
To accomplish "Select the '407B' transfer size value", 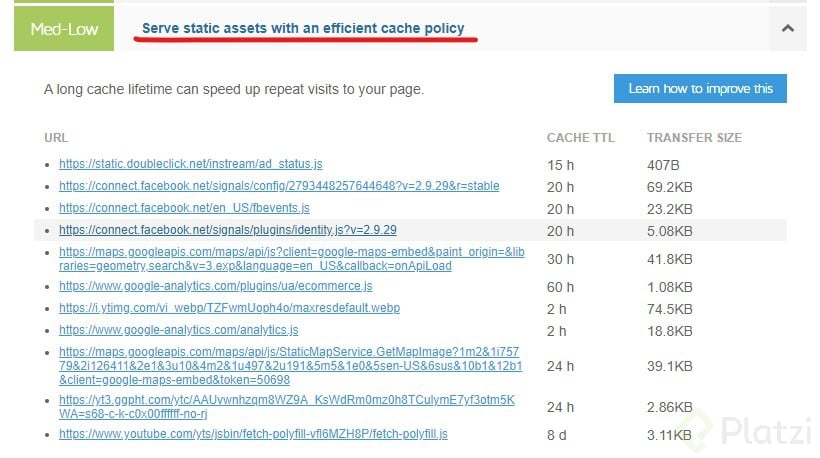I will (663, 165).
